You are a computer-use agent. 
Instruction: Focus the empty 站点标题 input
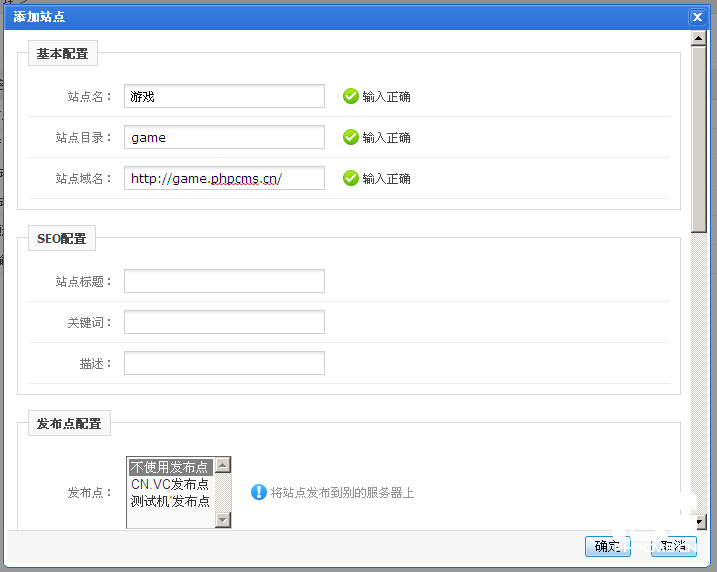224,281
